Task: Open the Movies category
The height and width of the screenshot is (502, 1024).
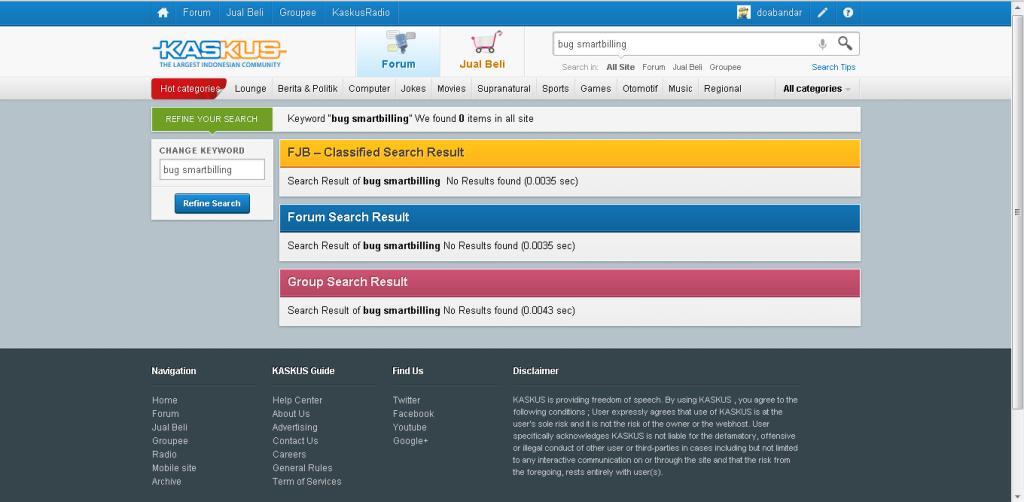Action: click(451, 89)
